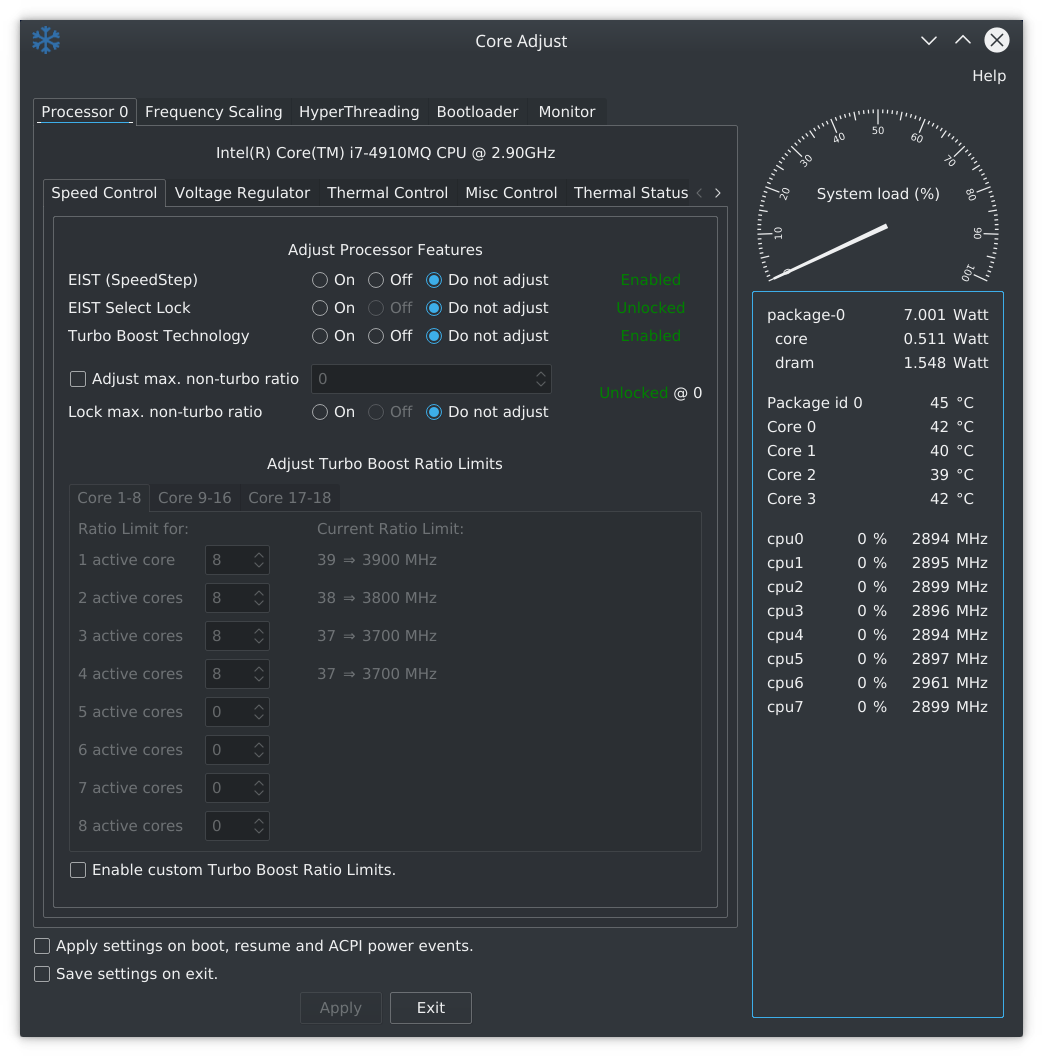The height and width of the screenshot is (1057, 1043).
Task: Click the 1 active core ratio stepper
Action: (259, 560)
